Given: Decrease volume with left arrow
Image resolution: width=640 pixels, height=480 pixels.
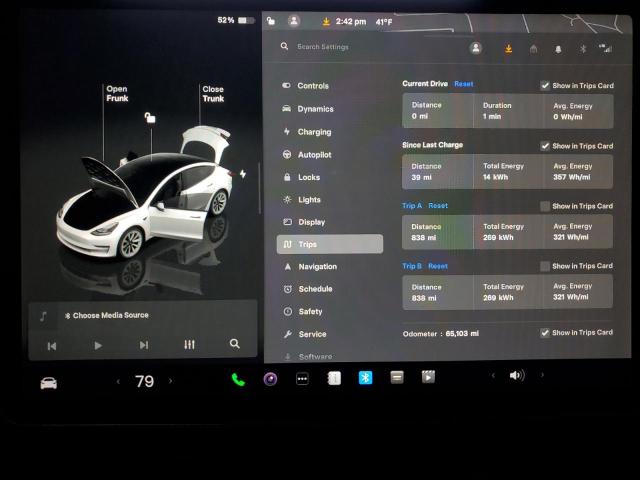Looking at the screenshot, I should coord(493,375).
